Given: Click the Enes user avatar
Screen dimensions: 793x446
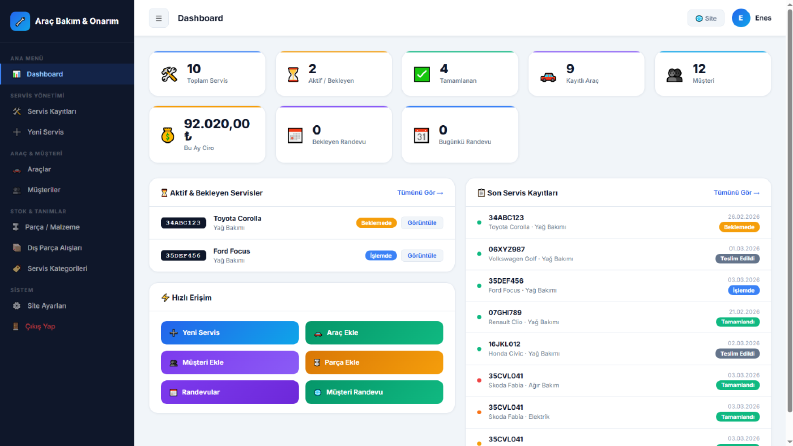Looking at the screenshot, I should pos(740,18).
